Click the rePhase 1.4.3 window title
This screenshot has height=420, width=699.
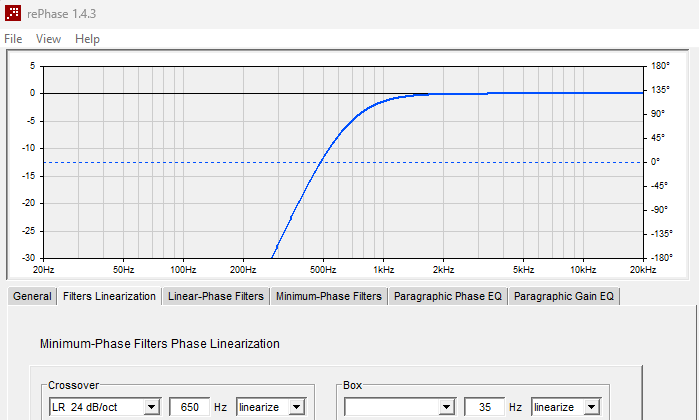62,14
